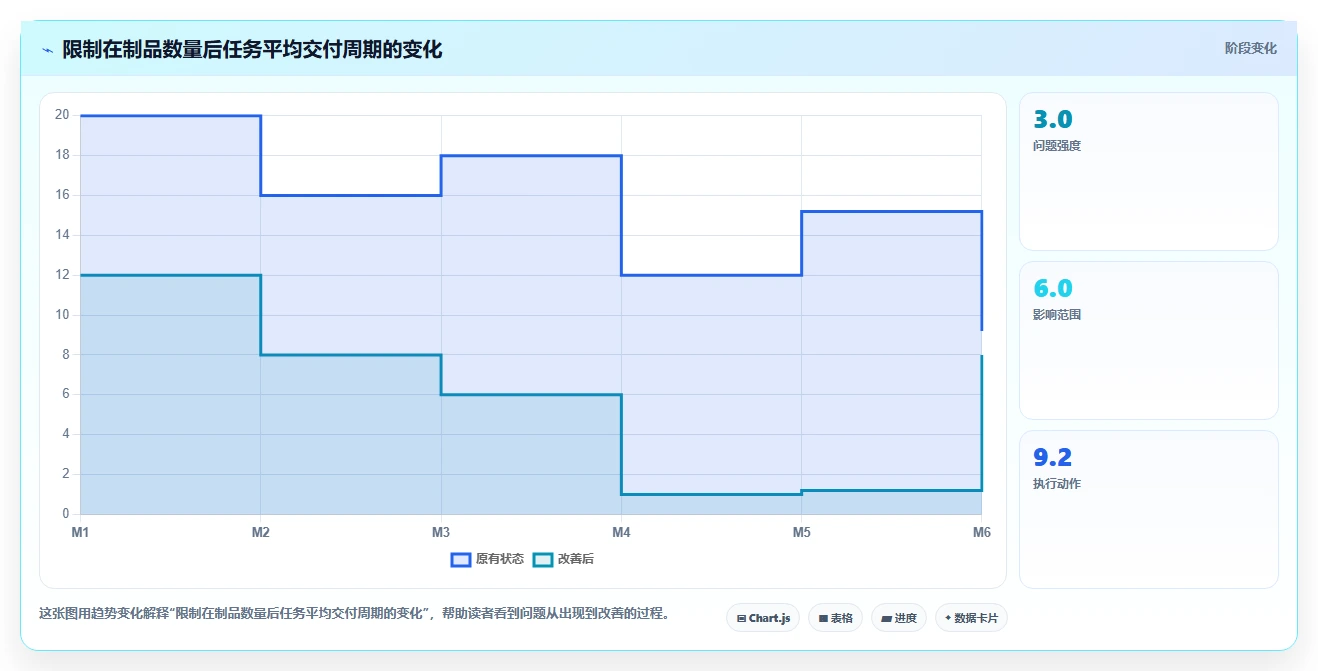1318x671 pixels.
Task: Click the M1 x-axis label
Action: (x=80, y=533)
